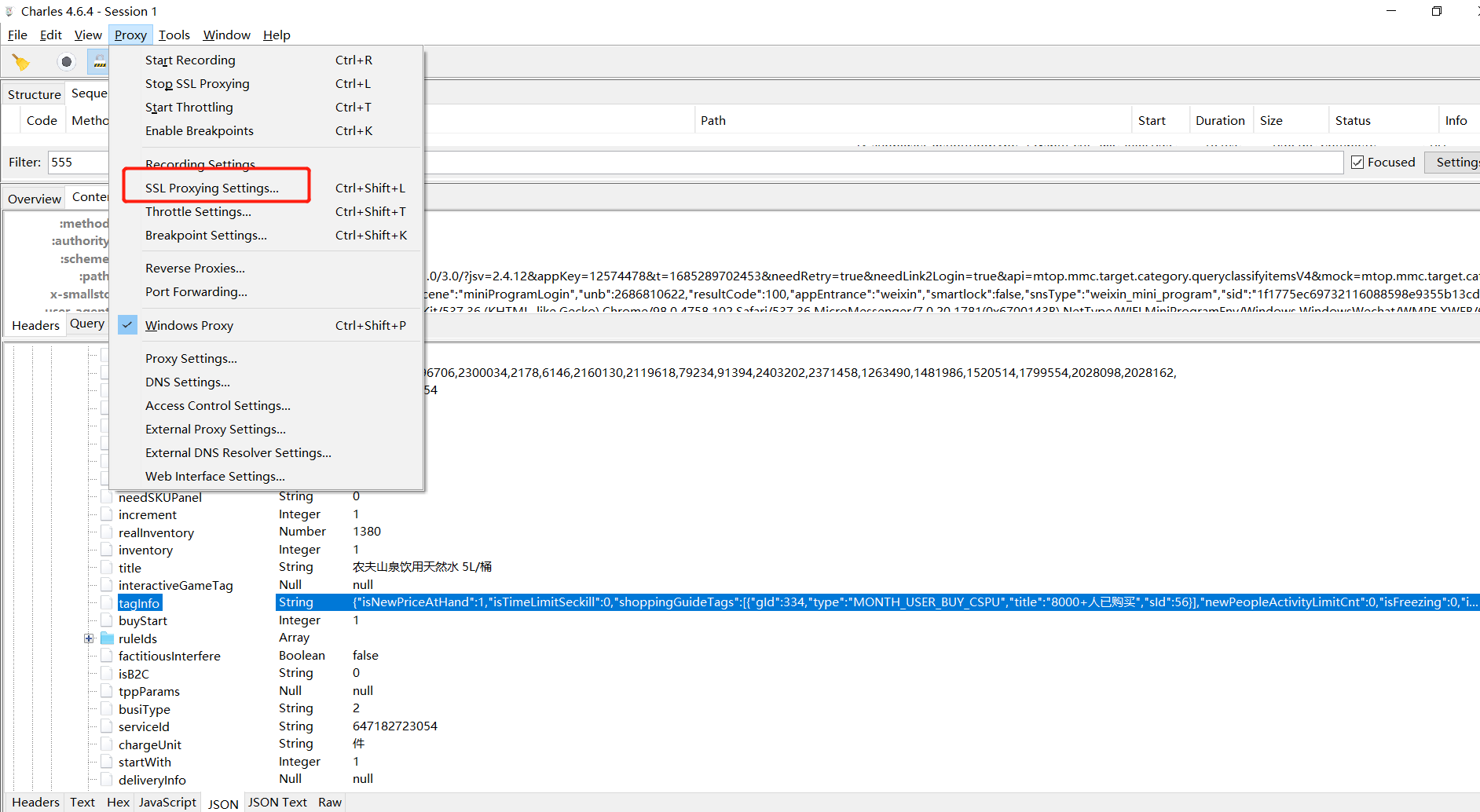The image size is (1480, 812).
Task: Click the file icon beside tagInfo
Action: pos(107,603)
